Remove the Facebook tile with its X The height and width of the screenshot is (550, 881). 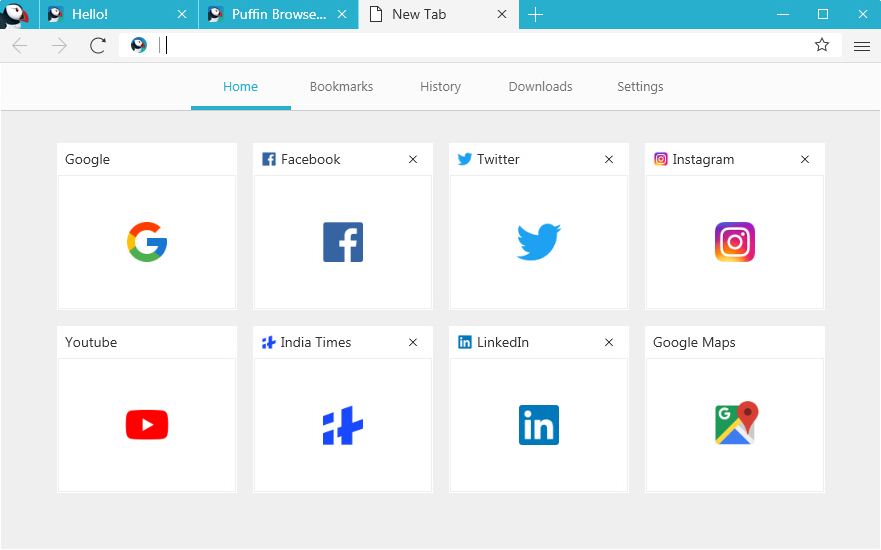click(413, 160)
